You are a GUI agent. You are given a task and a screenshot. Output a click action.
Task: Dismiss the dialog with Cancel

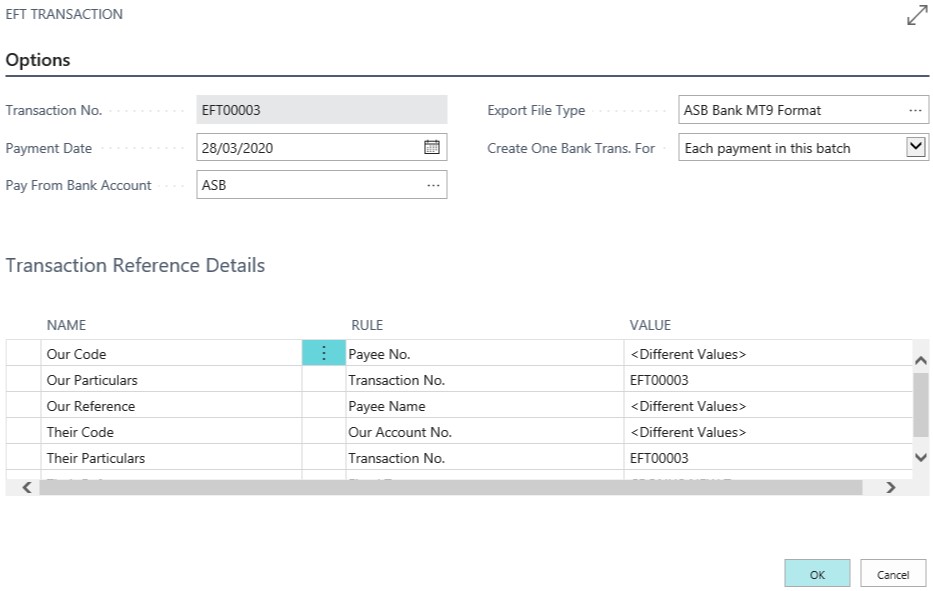click(x=891, y=573)
